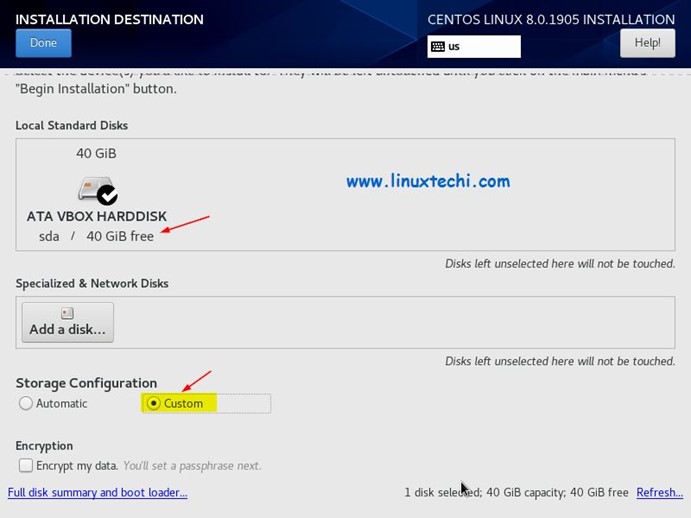Click the Done button
The image size is (691, 518).
(x=43, y=43)
